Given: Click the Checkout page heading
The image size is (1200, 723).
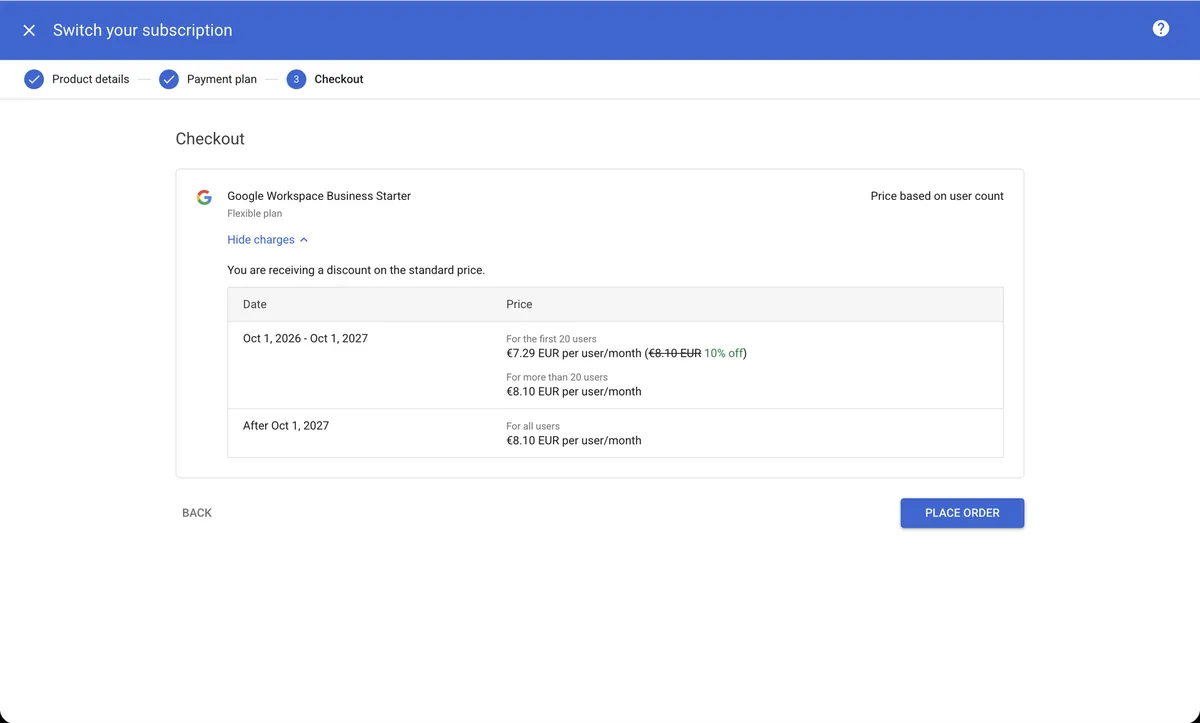Looking at the screenshot, I should pyautogui.click(x=210, y=139).
